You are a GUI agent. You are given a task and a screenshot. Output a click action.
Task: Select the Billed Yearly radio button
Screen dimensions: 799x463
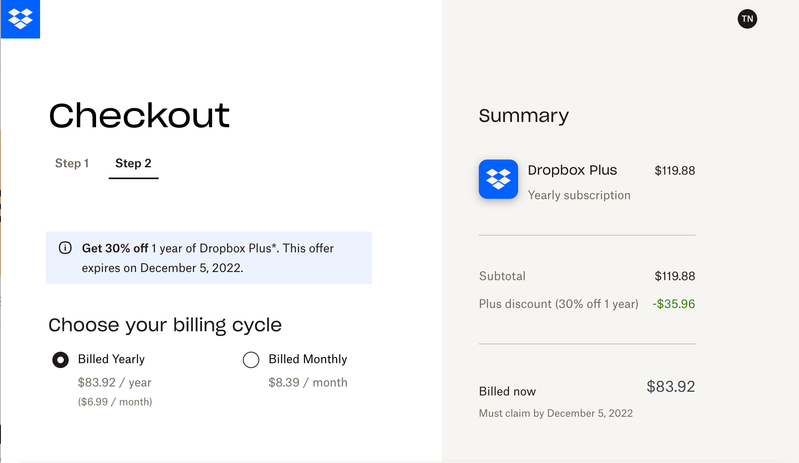[60, 360]
